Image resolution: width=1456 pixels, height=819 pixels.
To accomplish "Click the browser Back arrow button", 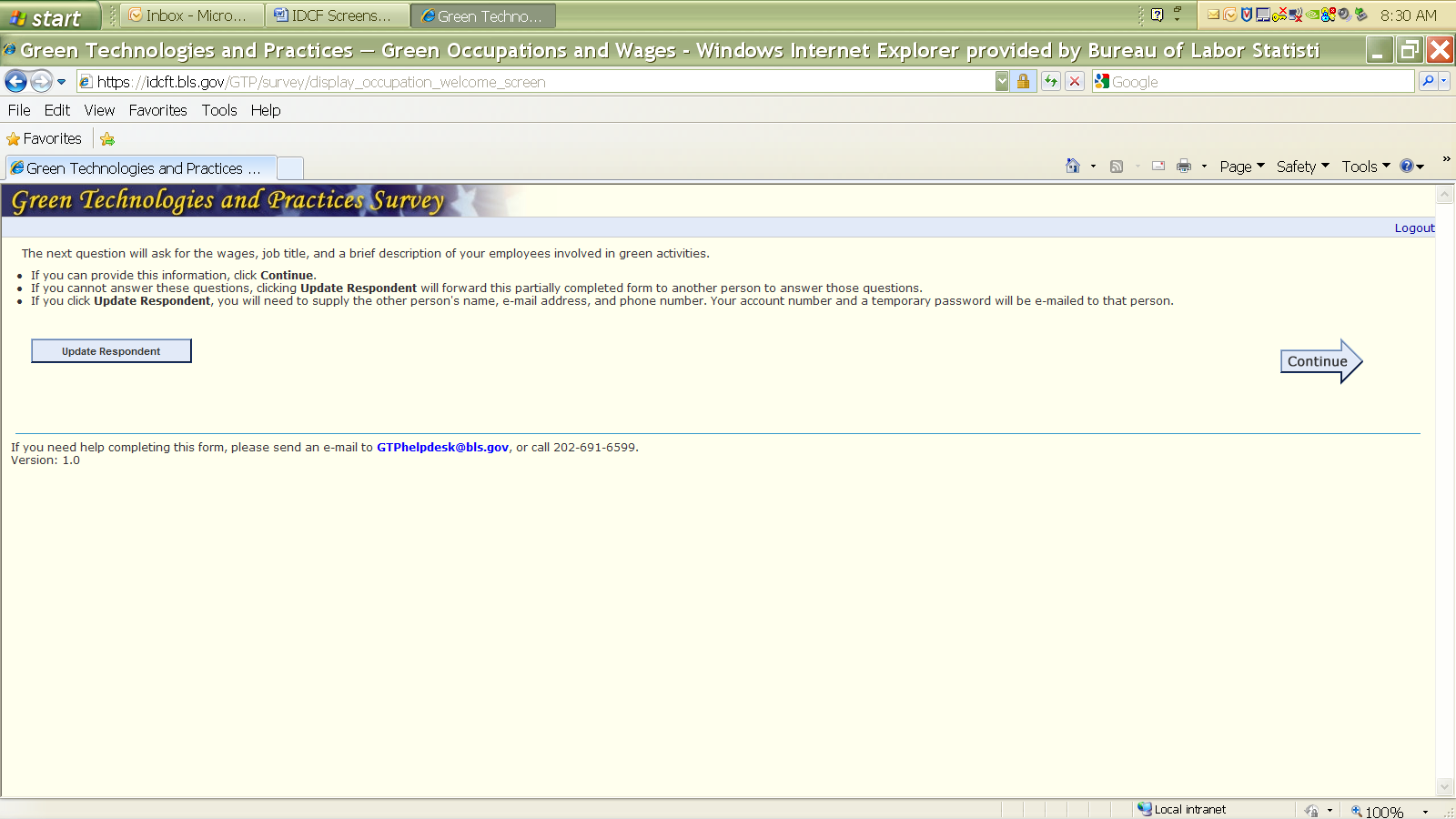I will tap(16, 82).
